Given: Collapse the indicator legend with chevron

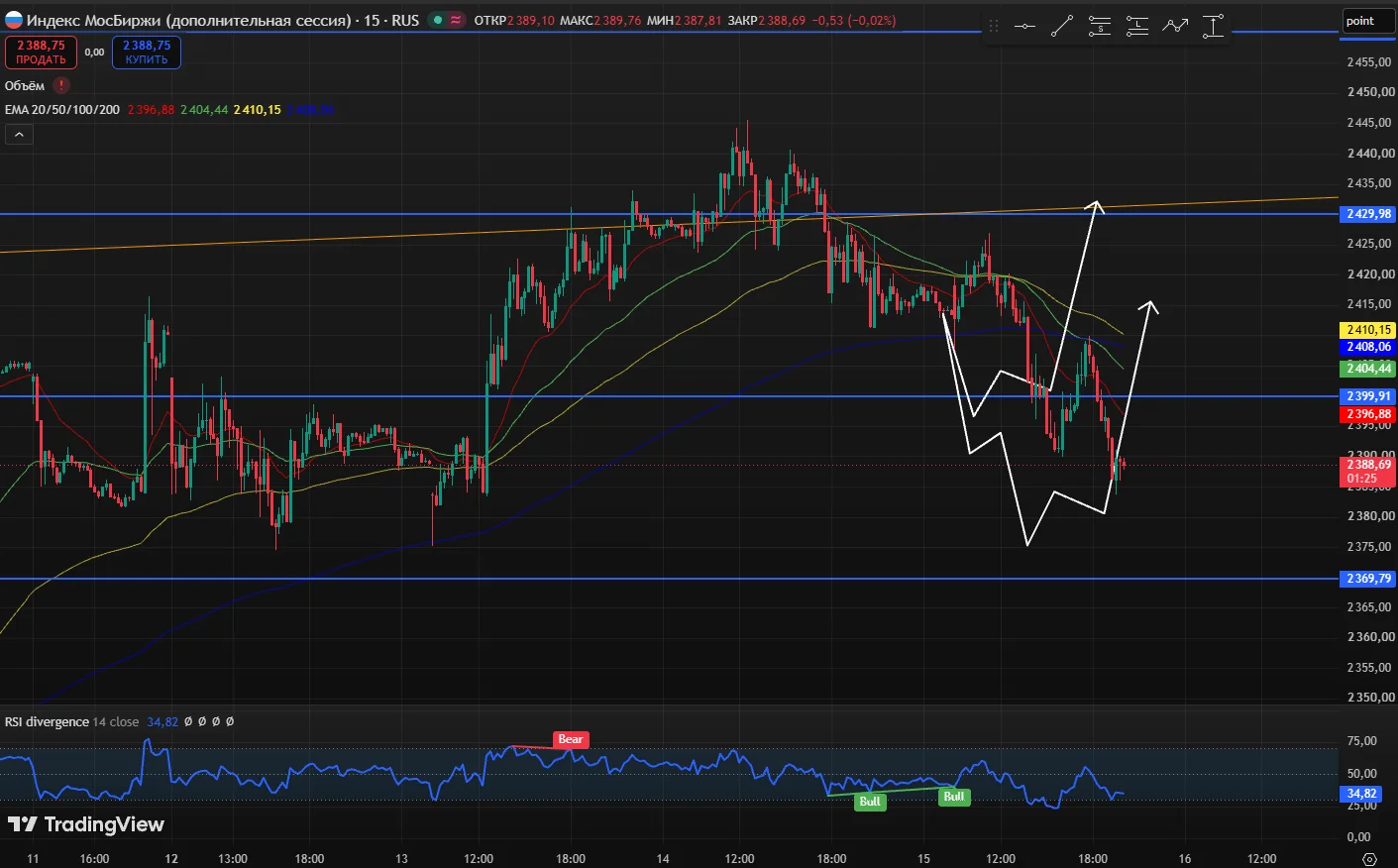Looking at the screenshot, I should tap(19, 134).
